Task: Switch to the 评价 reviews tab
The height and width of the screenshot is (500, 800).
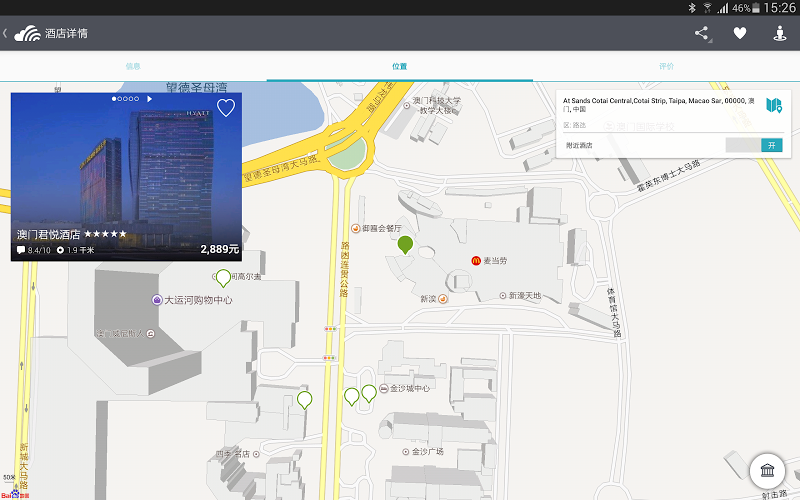Action: pyautogui.click(x=666, y=66)
